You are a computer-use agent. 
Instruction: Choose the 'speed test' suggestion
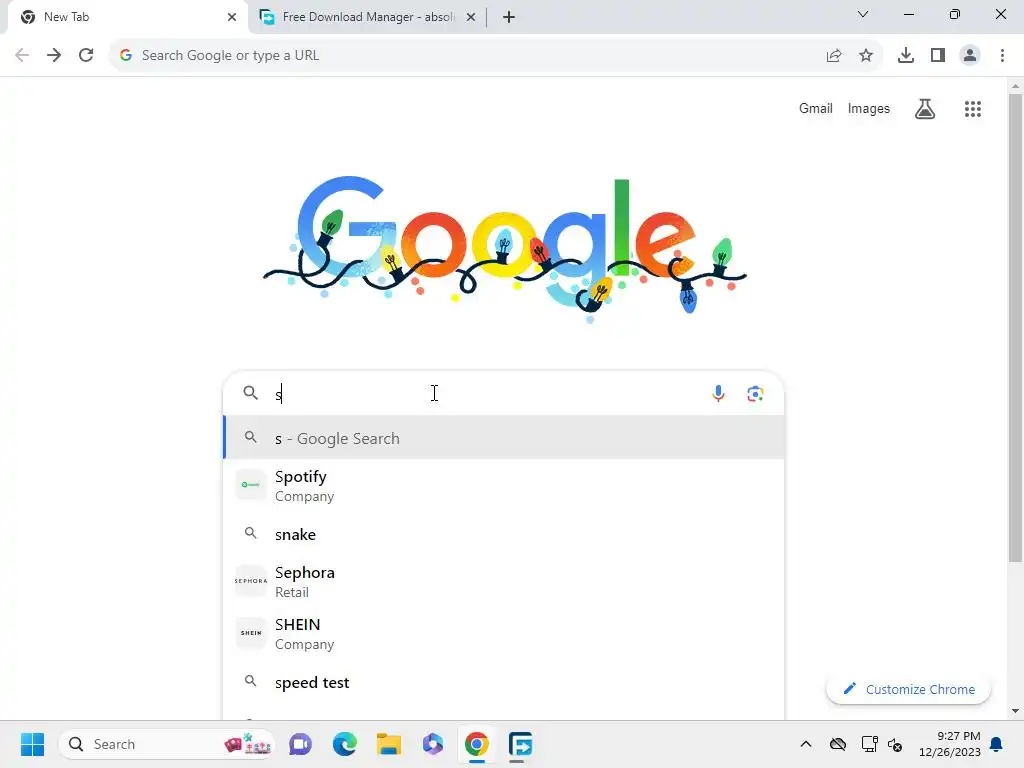click(x=504, y=682)
